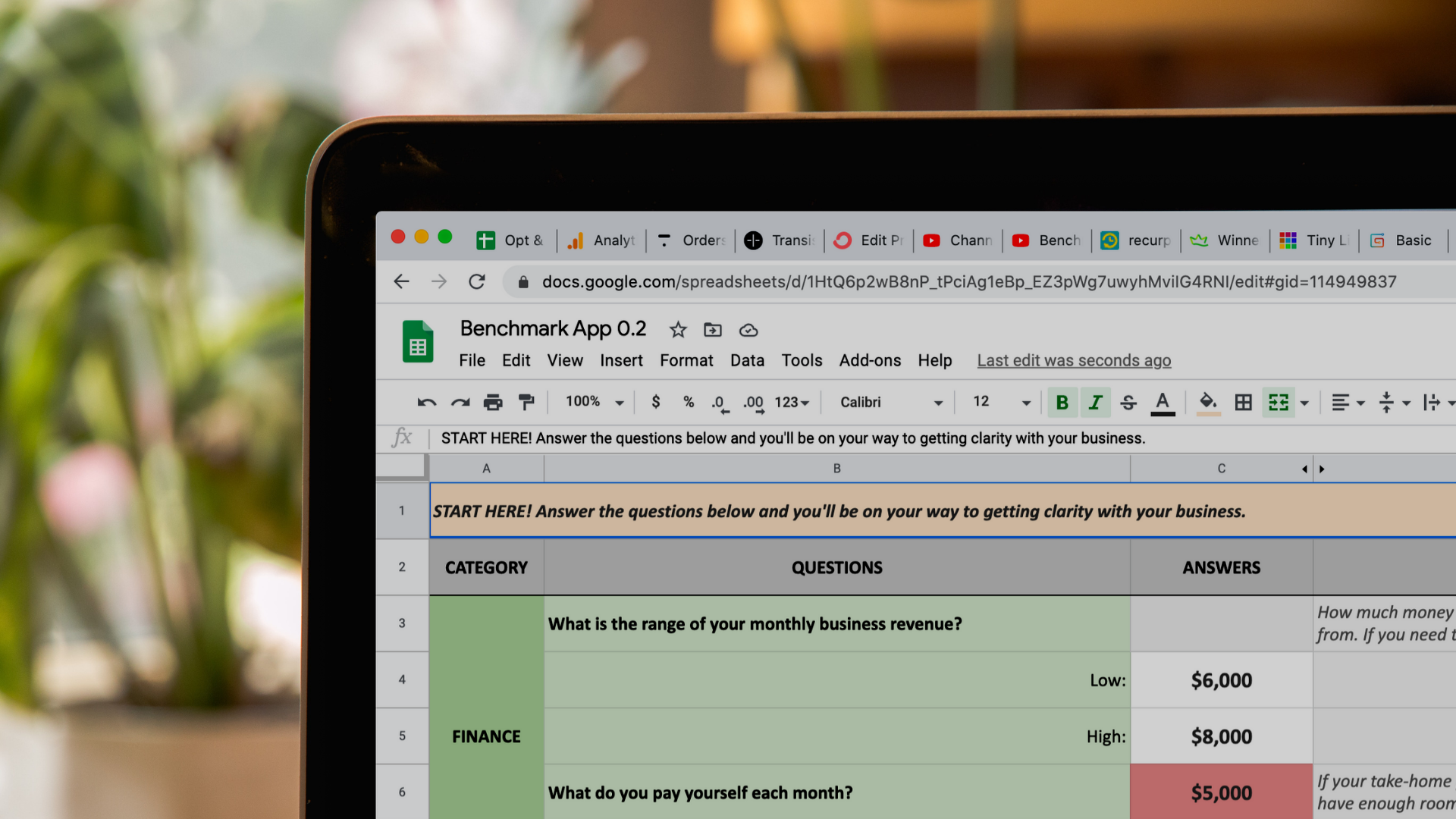Click the undo arrow icon
The height and width of the screenshot is (819, 1456).
coord(427,403)
